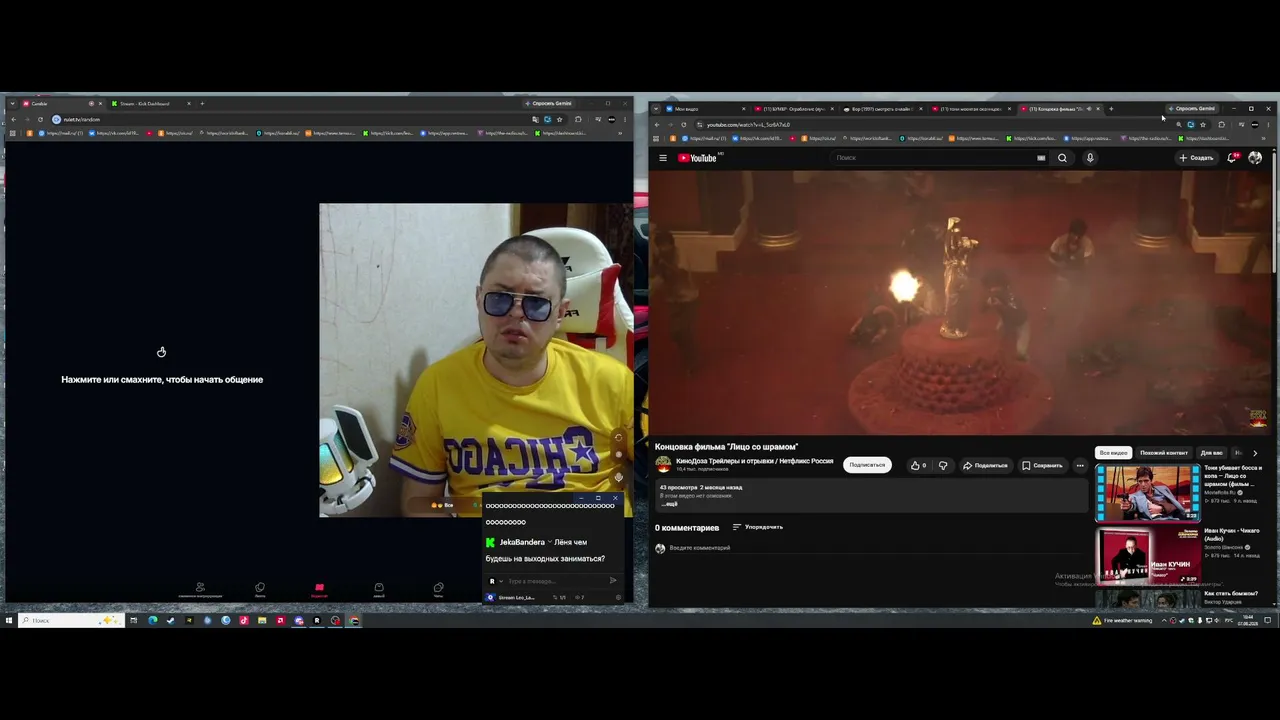Select the Все видео filter chip
This screenshot has height=720, width=1280.
click(x=1114, y=453)
